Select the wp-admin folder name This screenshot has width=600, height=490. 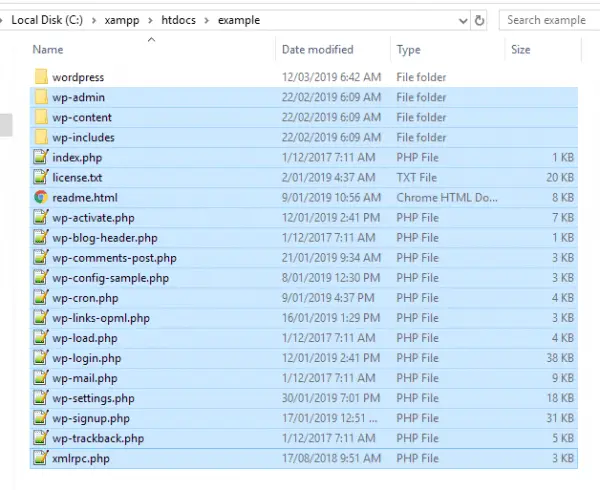[x=78, y=97]
